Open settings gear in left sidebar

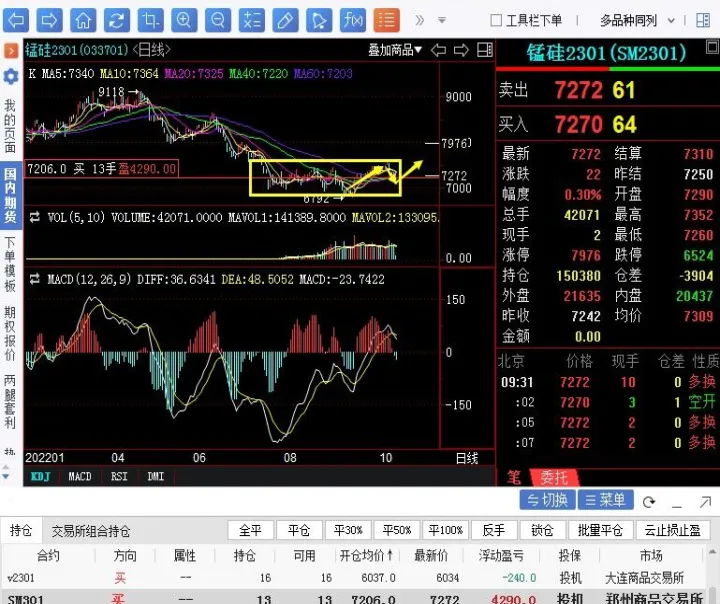tap(11, 76)
